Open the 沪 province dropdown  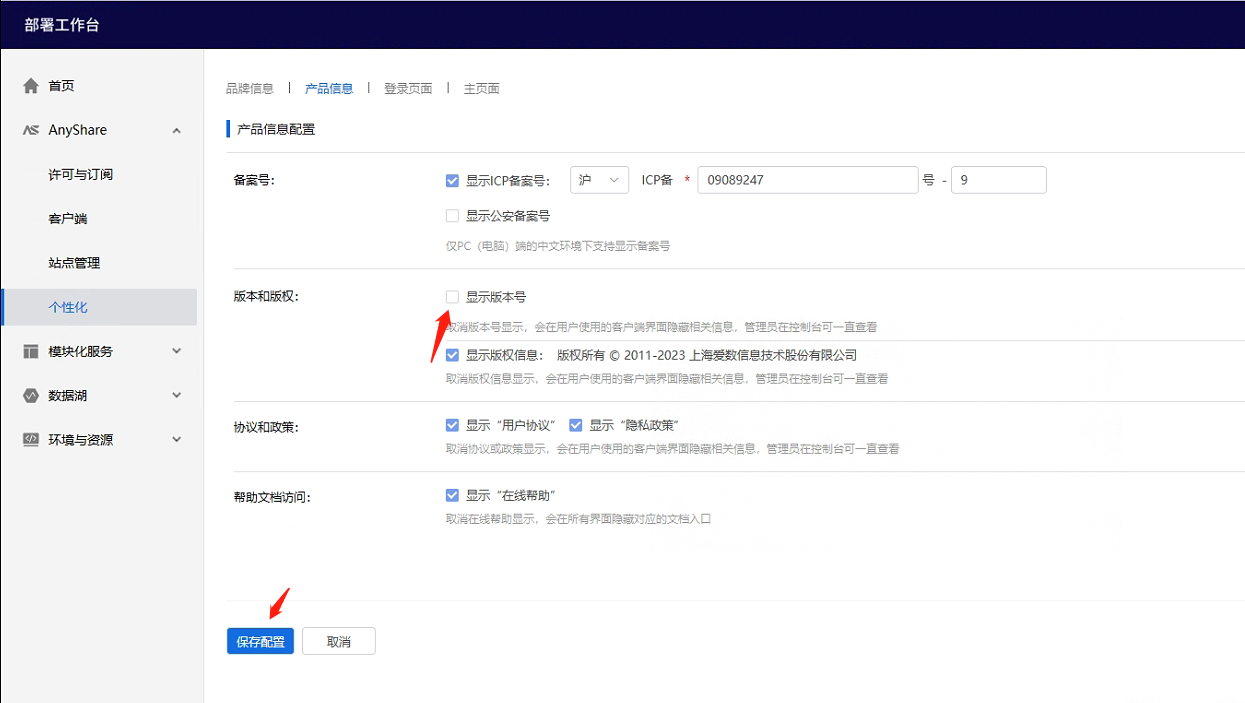click(x=599, y=180)
